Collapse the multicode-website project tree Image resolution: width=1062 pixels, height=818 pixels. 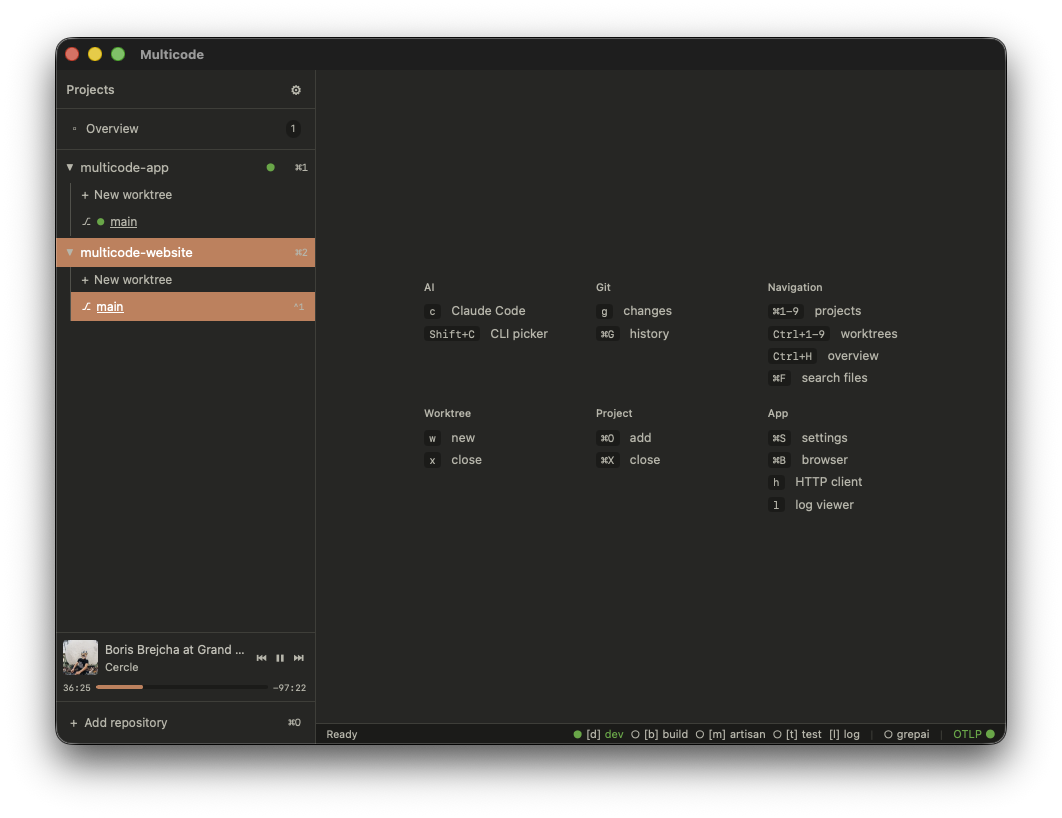(70, 252)
